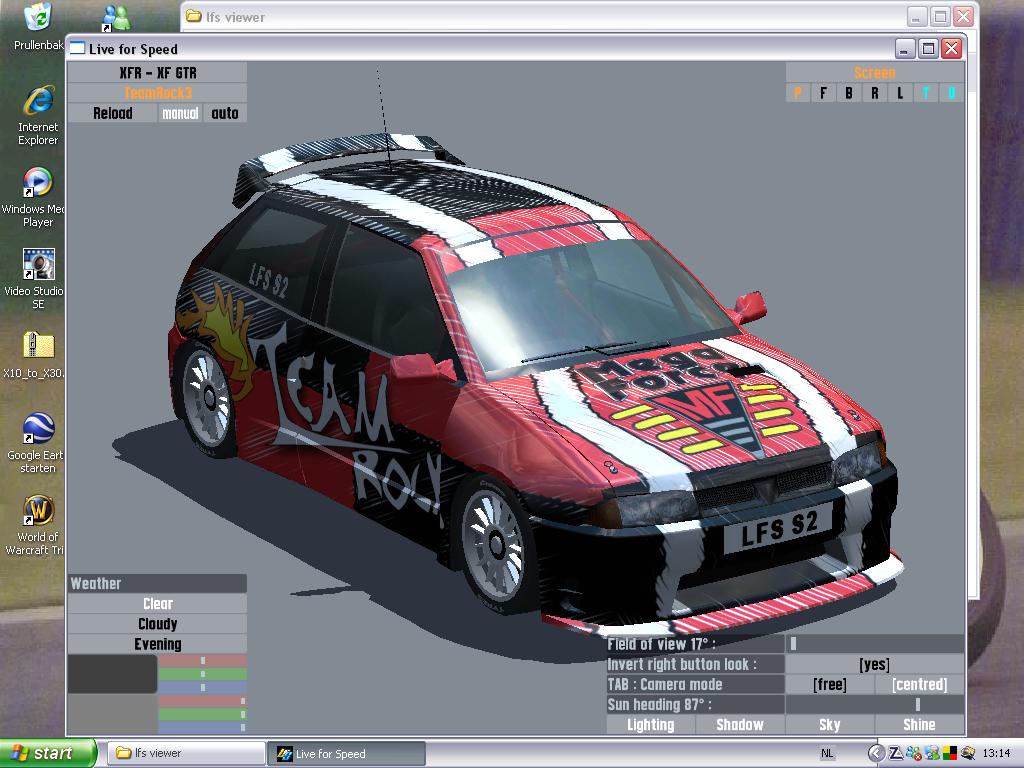Minimize the lfs viewer background window
Image resolution: width=1024 pixels, height=768 pixels.
917,16
